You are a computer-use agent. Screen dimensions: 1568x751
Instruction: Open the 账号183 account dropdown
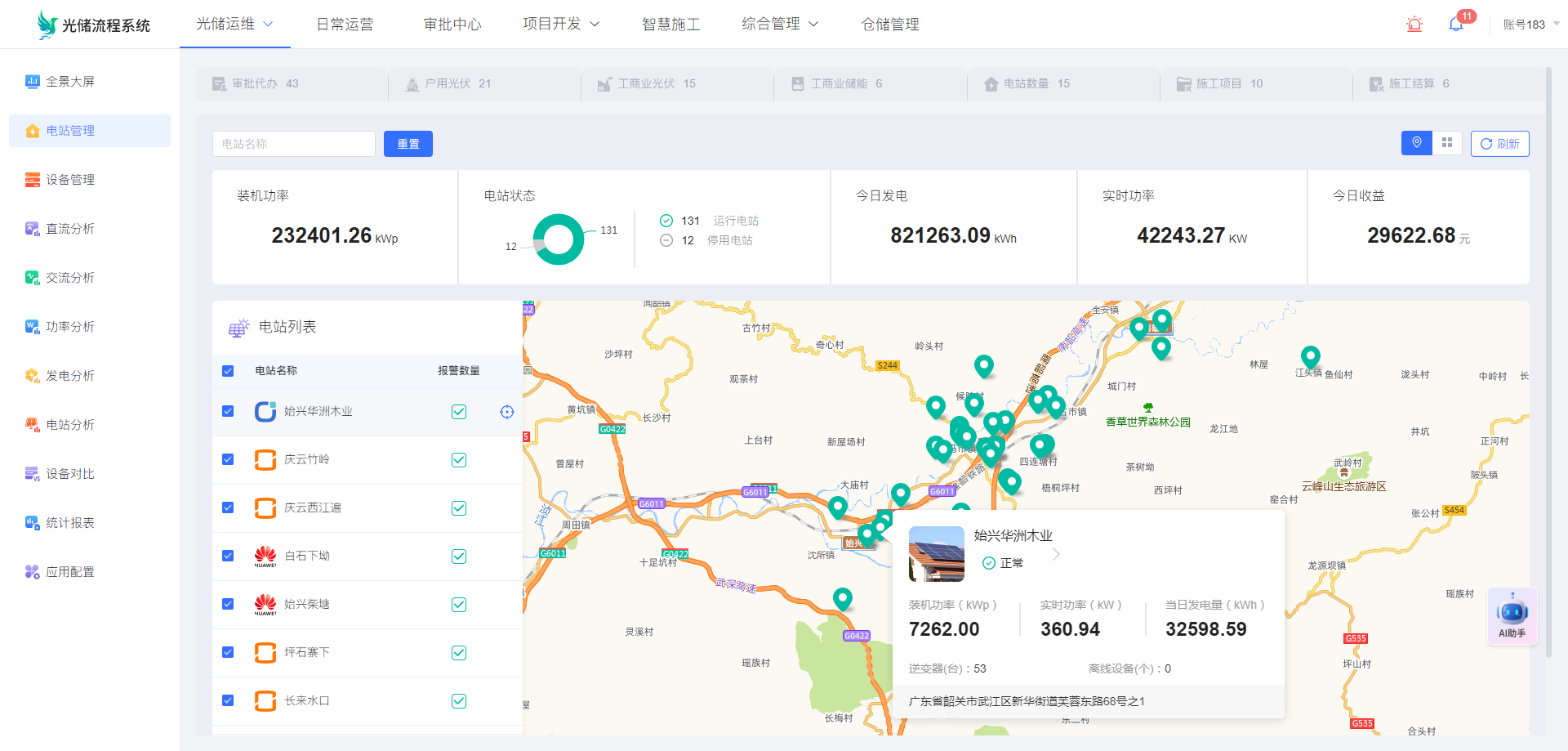click(1531, 25)
